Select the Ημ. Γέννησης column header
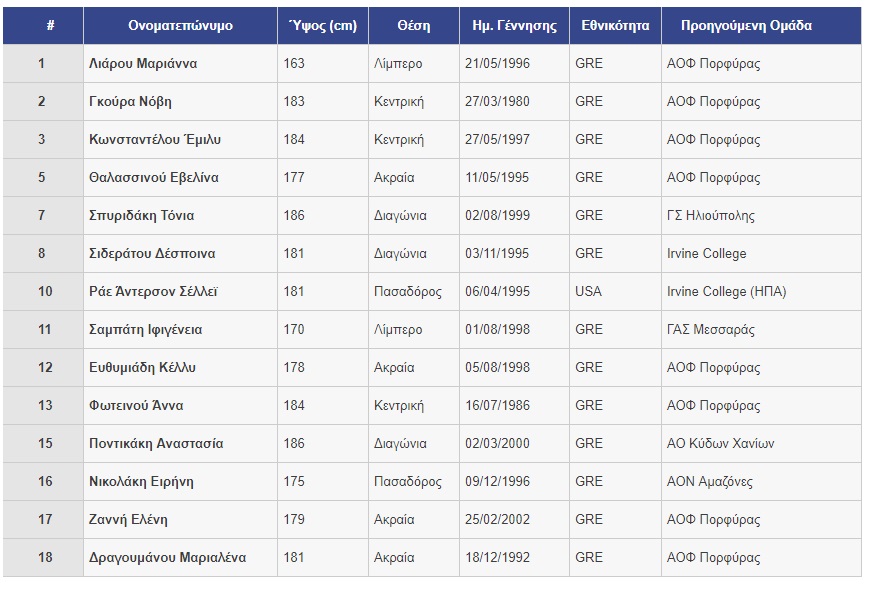The image size is (875, 593). pyautogui.click(x=514, y=26)
